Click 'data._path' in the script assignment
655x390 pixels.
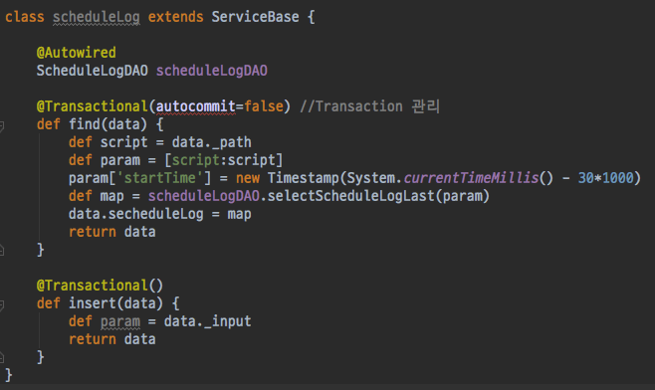212,142
